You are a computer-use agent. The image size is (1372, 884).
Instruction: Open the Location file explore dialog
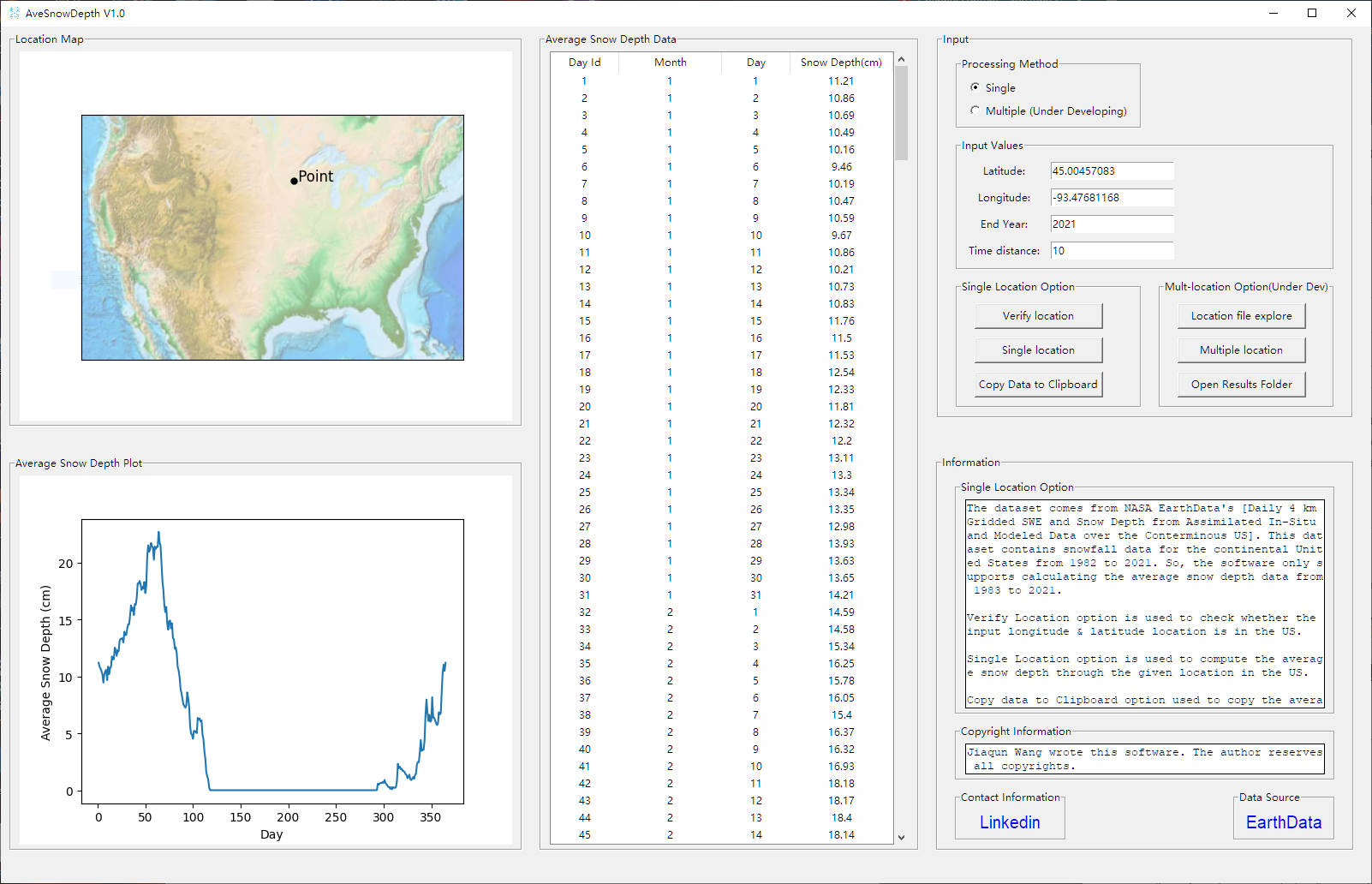tap(1241, 315)
